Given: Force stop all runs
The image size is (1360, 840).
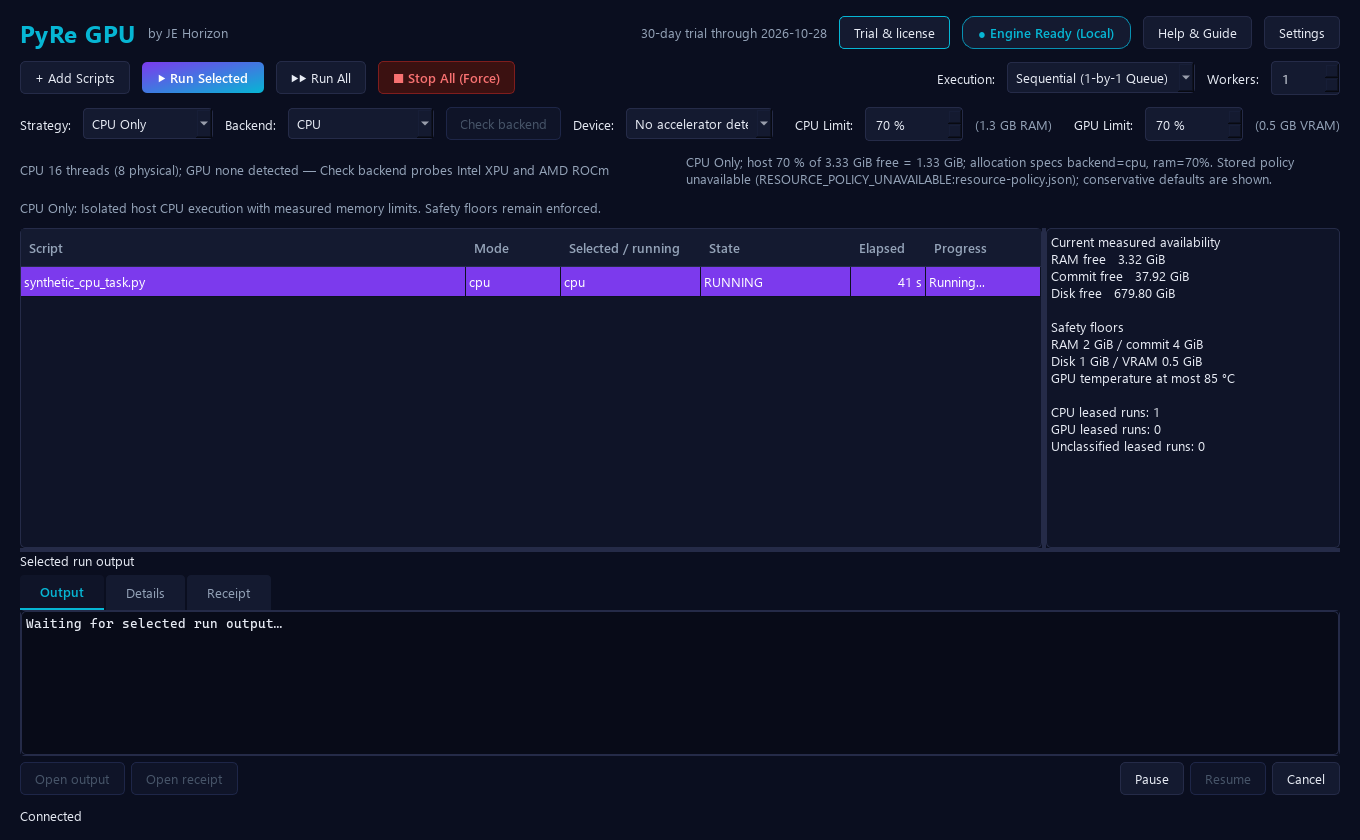Looking at the screenshot, I should (446, 78).
